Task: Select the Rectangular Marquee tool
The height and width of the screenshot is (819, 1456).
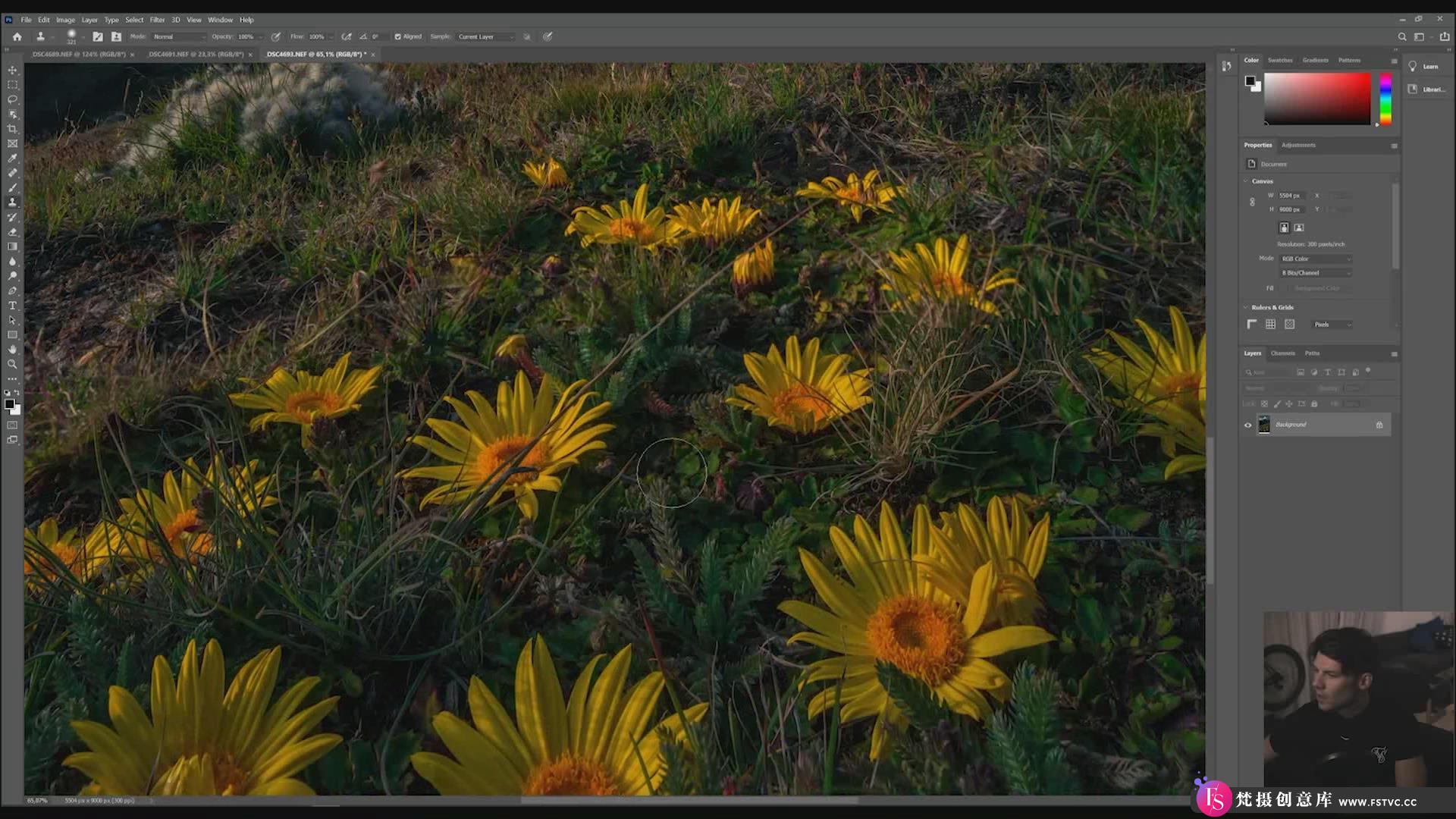Action: pos(12,85)
